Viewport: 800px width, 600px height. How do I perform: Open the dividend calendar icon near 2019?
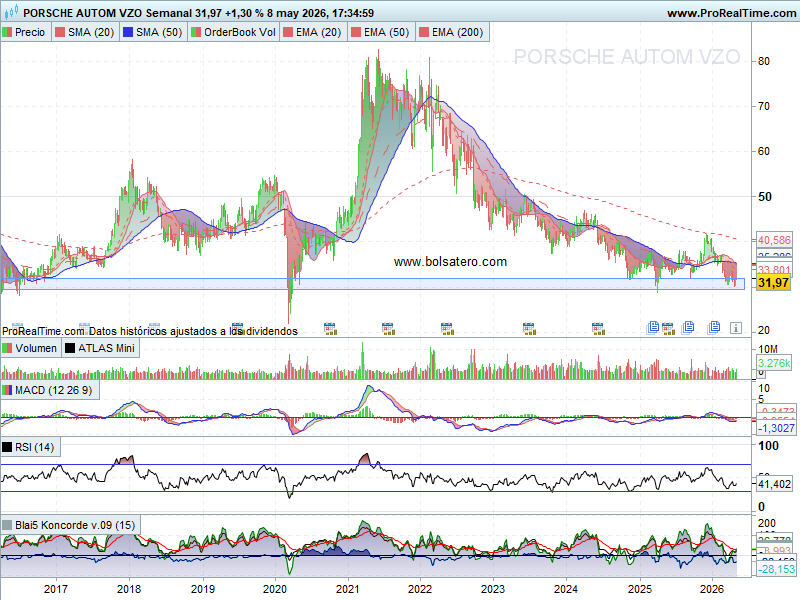(x=237, y=328)
